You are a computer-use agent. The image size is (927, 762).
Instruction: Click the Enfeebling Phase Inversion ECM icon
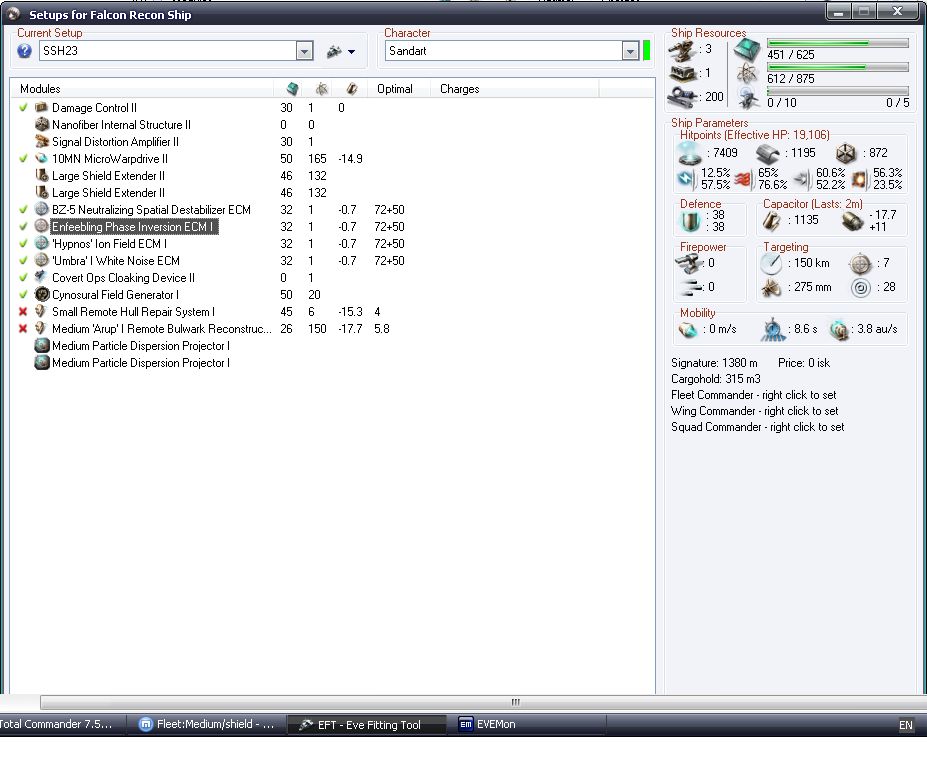click(x=41, y=226)
